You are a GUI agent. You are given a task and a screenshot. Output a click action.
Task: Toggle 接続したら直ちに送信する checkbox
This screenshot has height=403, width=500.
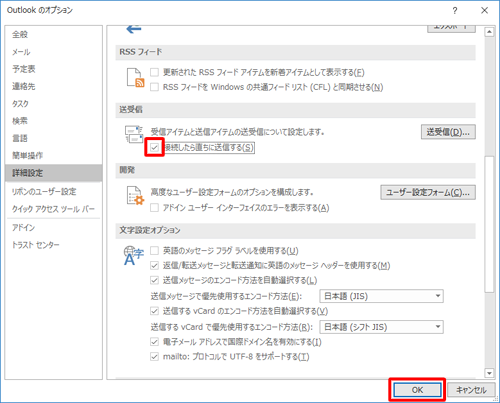pos(154,147)
